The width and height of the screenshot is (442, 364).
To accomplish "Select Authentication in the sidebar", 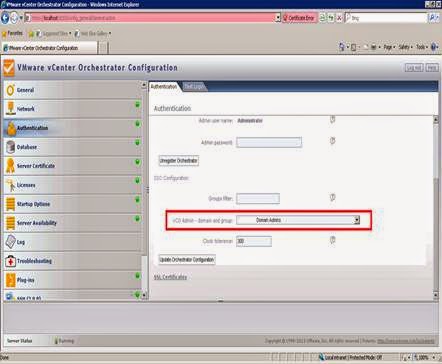I will coord(73,128).
